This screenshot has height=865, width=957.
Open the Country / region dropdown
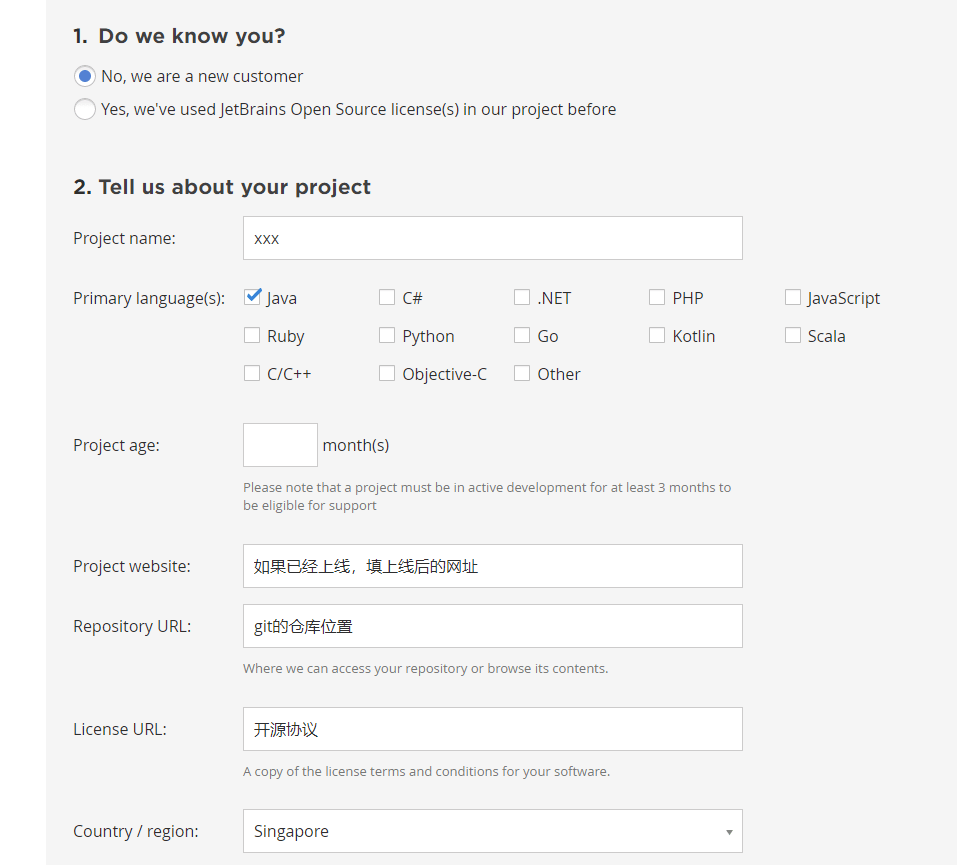492,831
